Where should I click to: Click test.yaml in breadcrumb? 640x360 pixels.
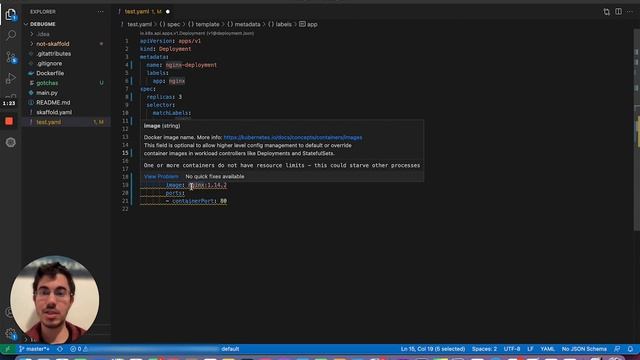pos(139,24)
